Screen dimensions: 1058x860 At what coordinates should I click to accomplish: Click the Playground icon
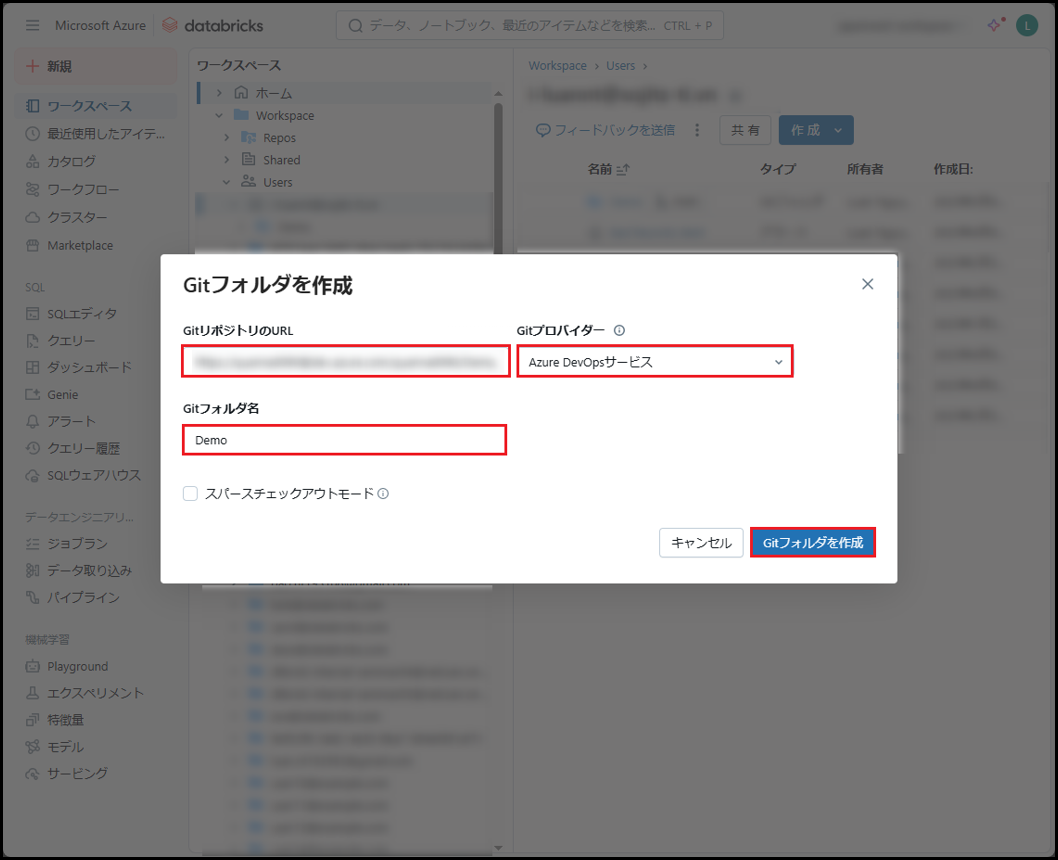point(32,666)
